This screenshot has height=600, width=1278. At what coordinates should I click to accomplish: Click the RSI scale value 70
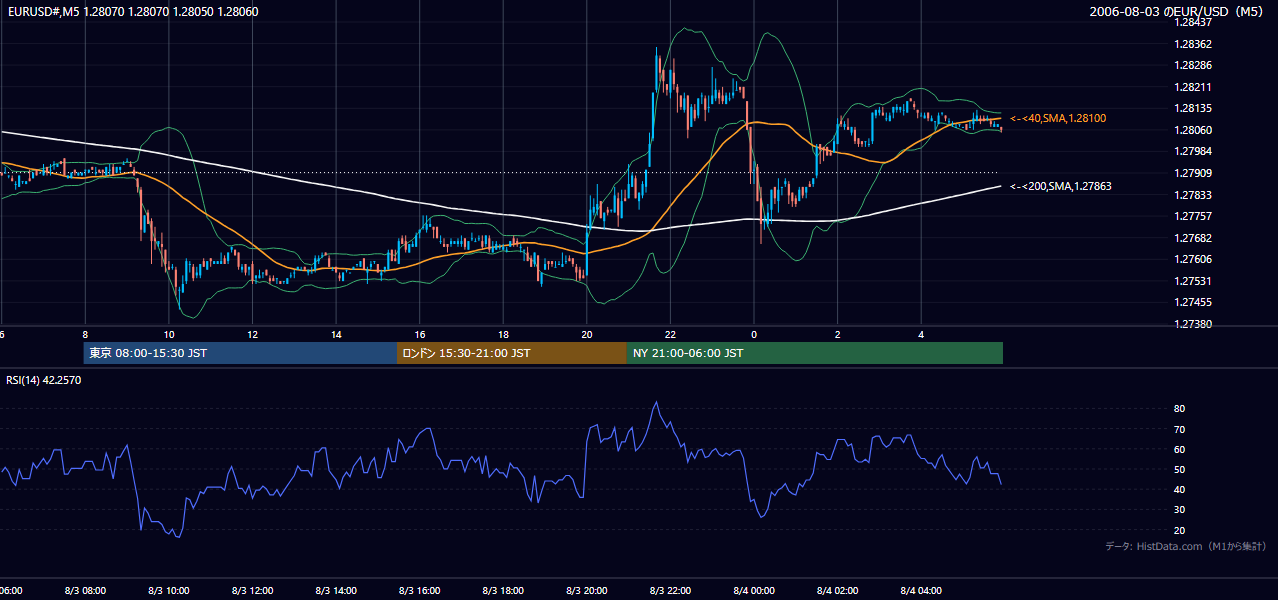[1179, 429]
